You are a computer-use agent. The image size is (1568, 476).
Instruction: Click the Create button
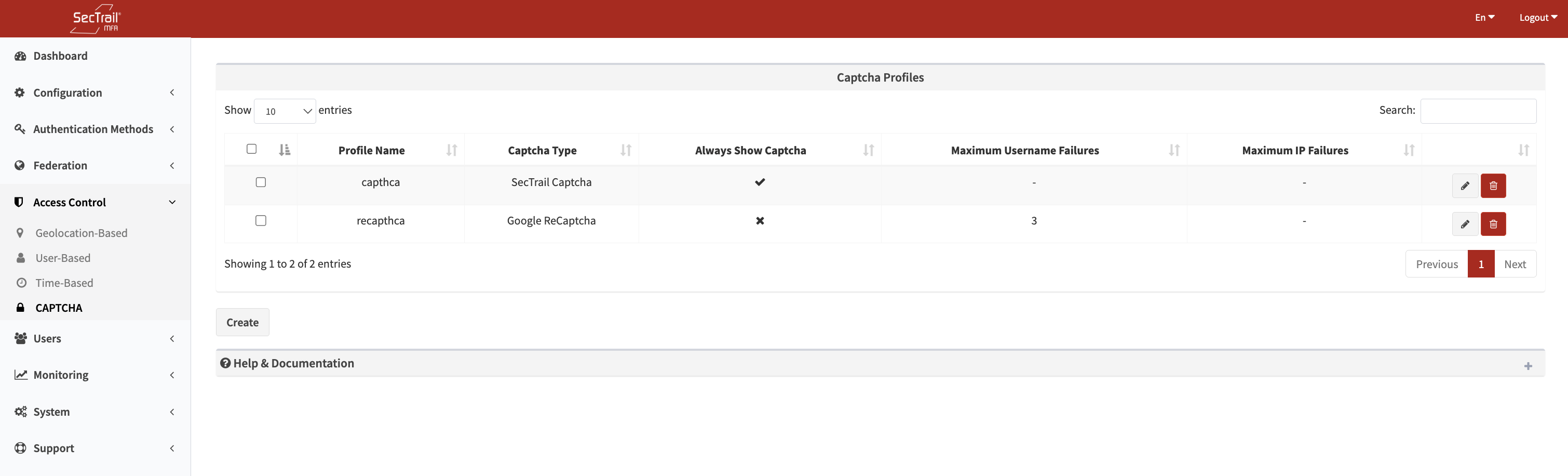coord(242,322)
